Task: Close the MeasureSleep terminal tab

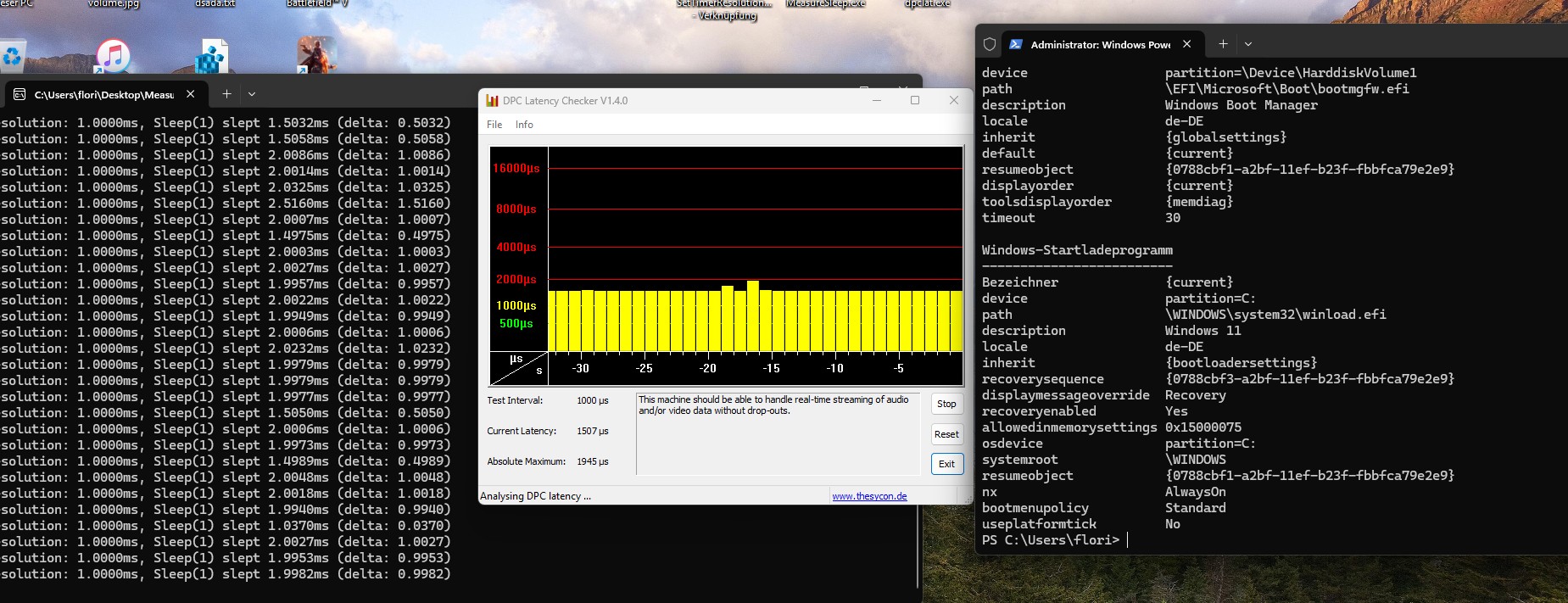Action: 191,94
